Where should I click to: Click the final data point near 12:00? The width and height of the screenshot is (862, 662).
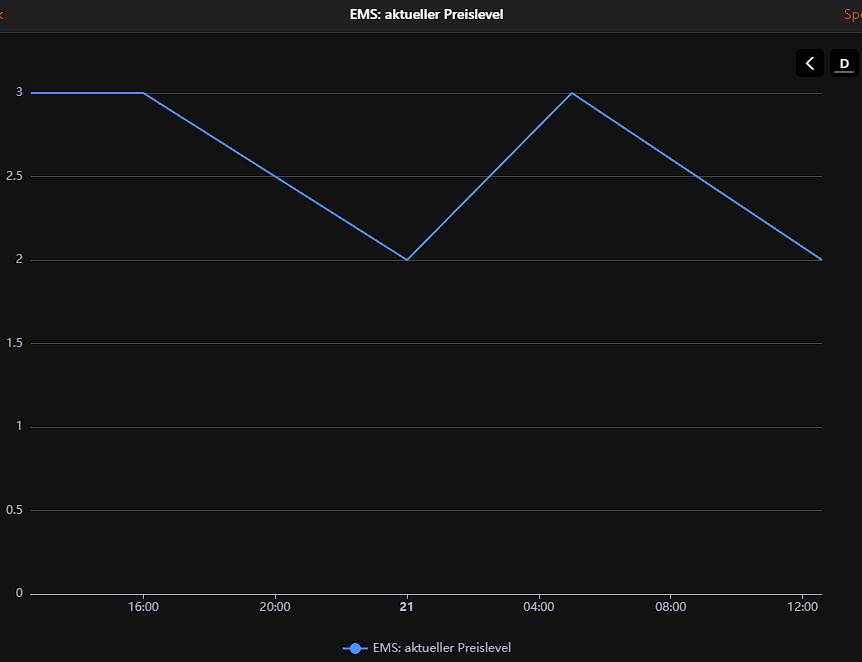(x=819, y=258)
